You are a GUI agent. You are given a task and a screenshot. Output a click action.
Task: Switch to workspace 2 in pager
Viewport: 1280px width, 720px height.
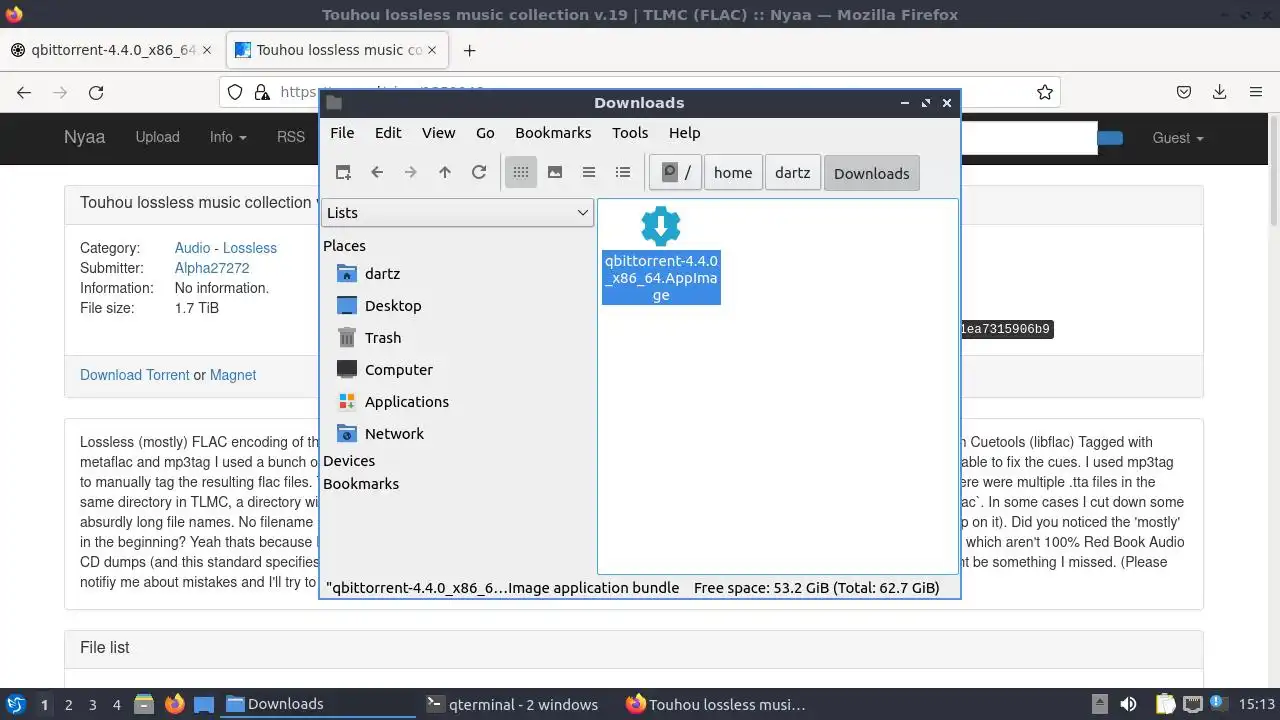tap(68, 704)
